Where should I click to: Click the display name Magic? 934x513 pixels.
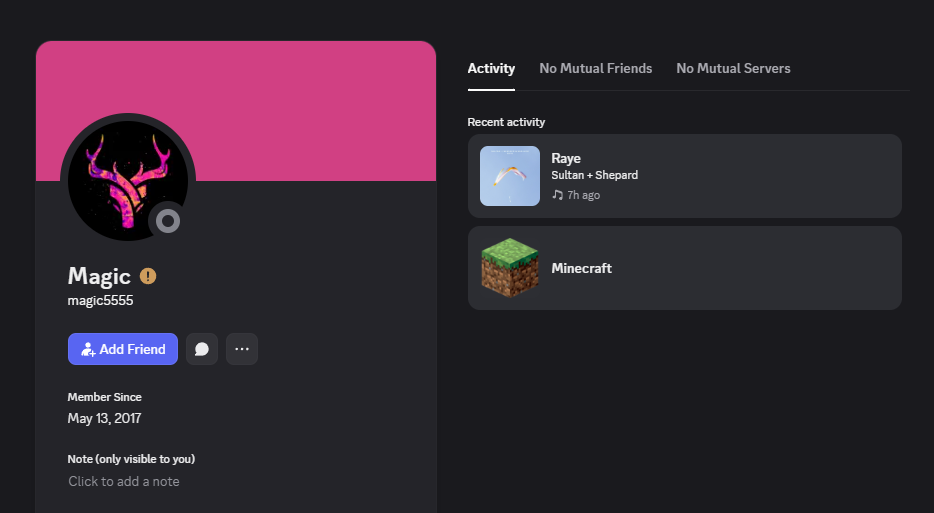[x=99, y=276]
